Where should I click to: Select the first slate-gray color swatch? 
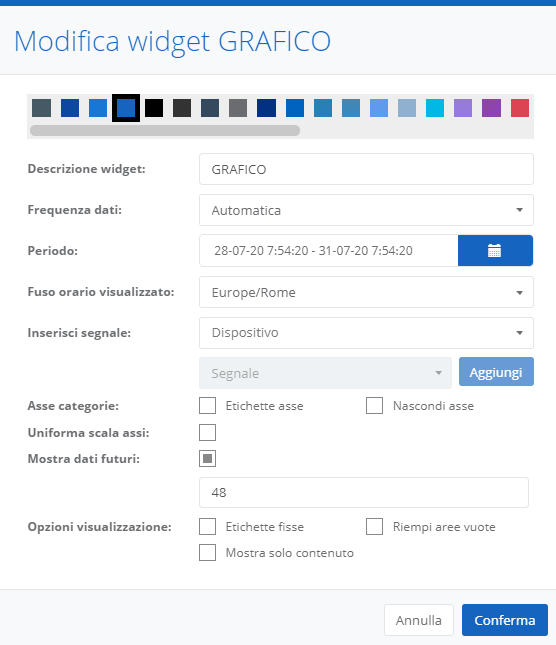click(42, 108)
